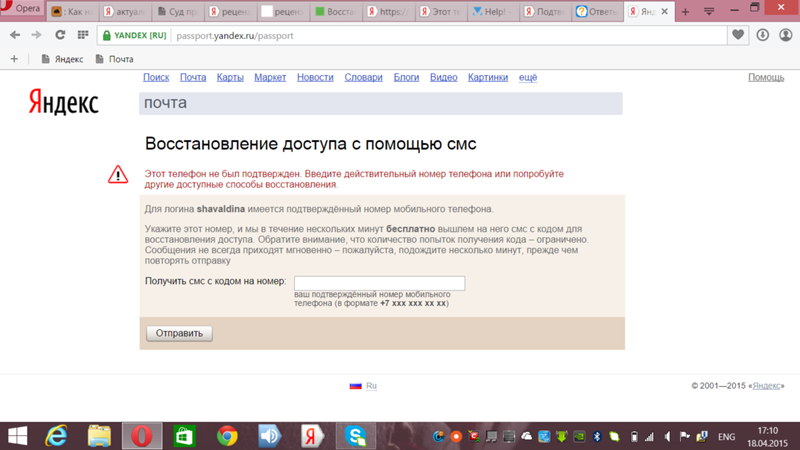Open the Speed Dial grid icon
Viewport: 800px width, 450px height.
pyautogui.click(x=82, y=35)
